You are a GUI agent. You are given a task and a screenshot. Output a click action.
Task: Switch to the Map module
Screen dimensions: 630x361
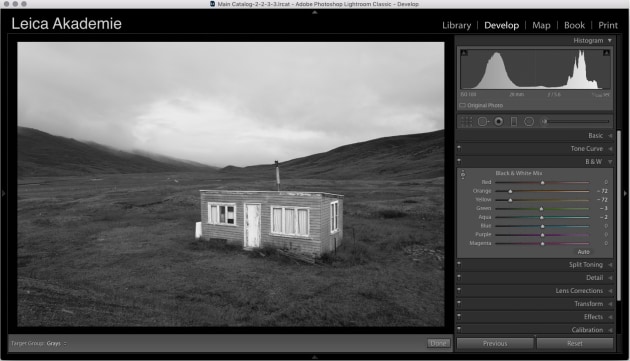541,25
